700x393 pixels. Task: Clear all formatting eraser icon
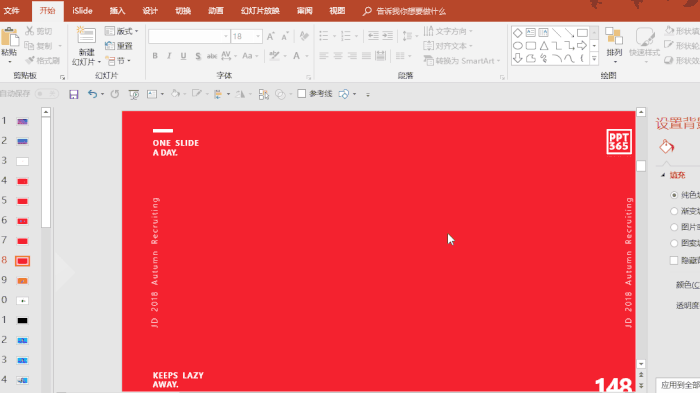pos(304,36)
